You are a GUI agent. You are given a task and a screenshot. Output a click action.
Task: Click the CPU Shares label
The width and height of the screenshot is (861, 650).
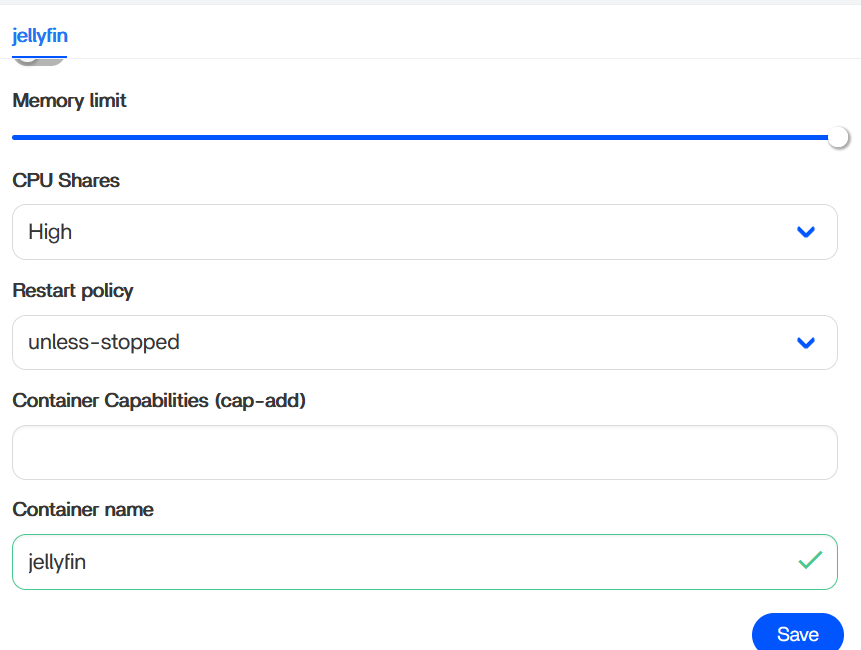pyautogui.click(x=66, y=181)
